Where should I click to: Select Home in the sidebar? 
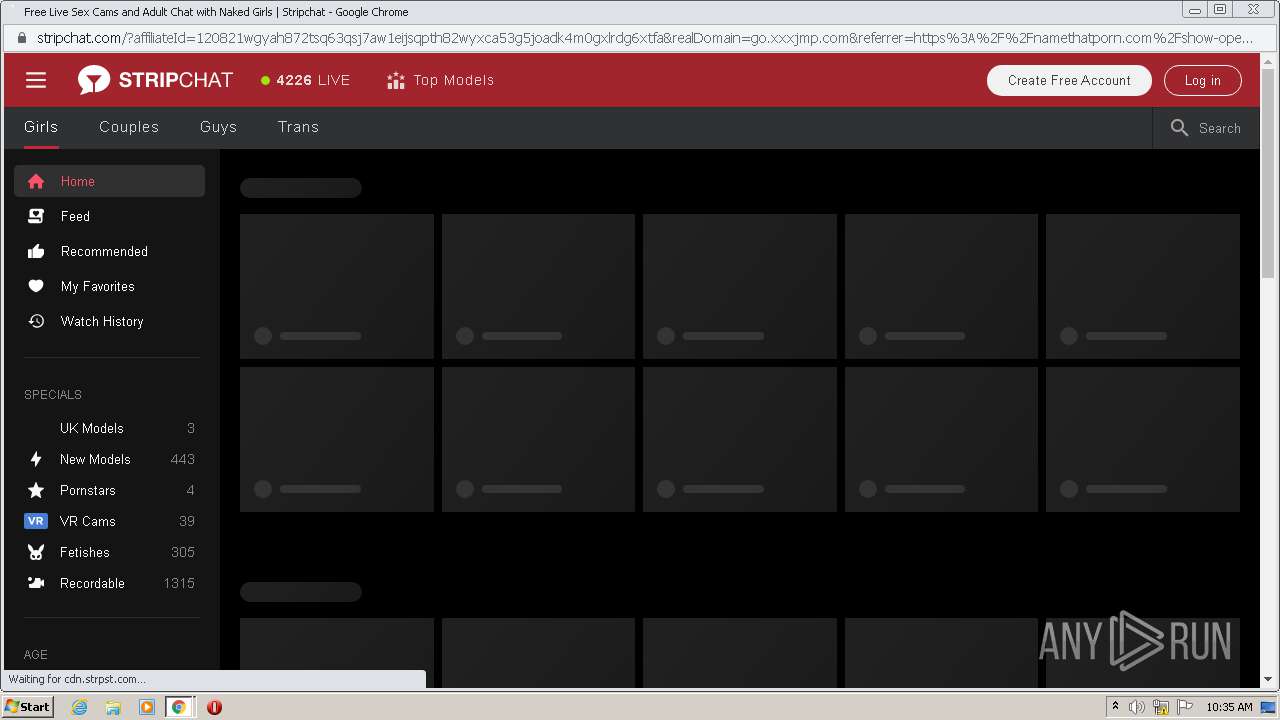(109, 181)
